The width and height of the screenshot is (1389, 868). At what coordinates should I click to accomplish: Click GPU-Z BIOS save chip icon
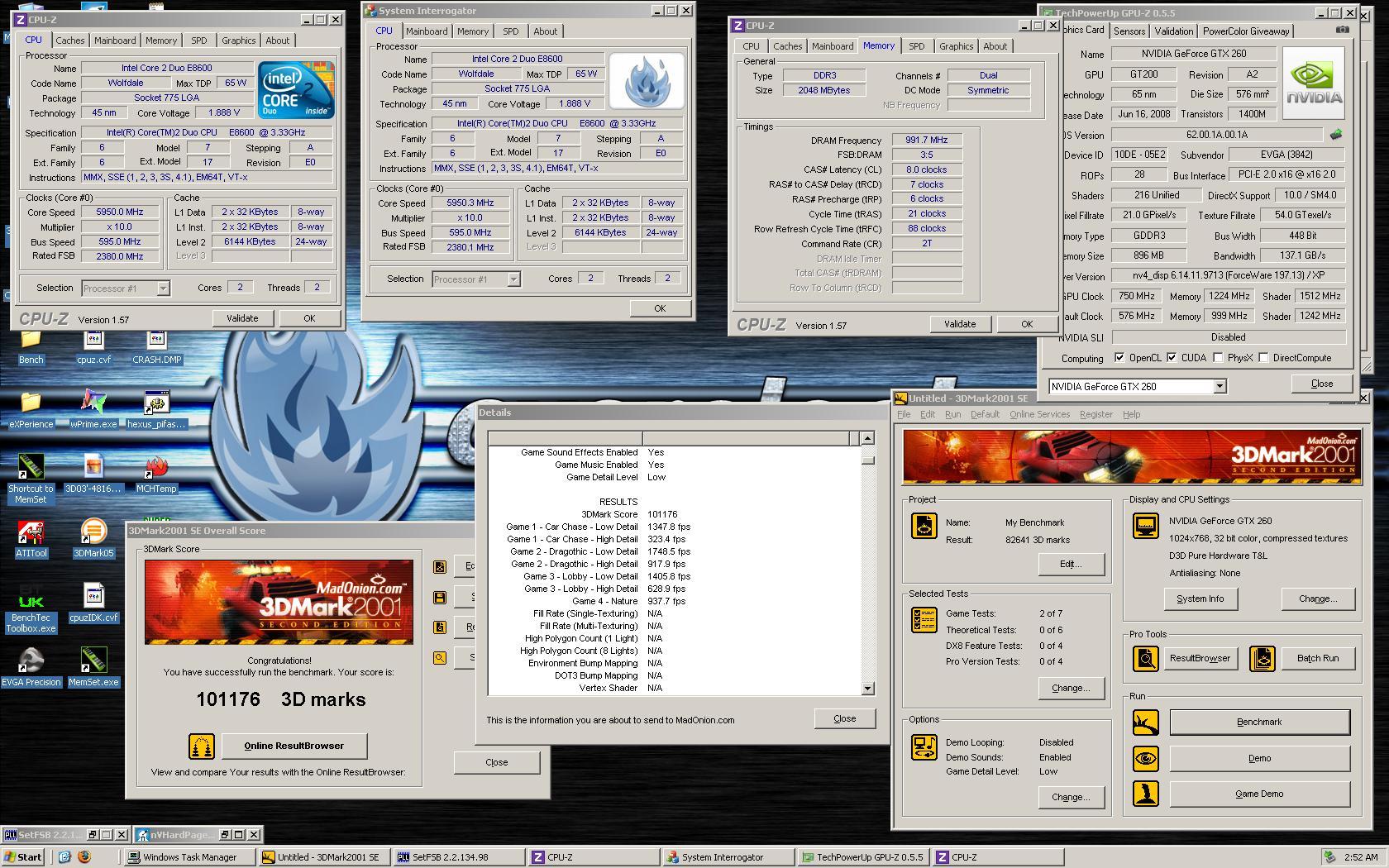[x=1336, y=134]
